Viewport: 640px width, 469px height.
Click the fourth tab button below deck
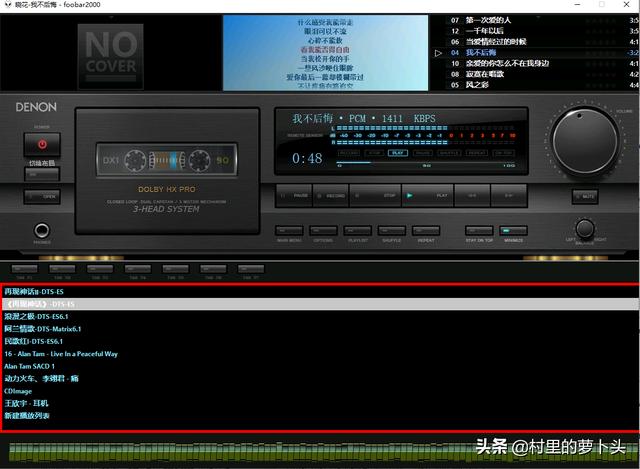(138, 269)
